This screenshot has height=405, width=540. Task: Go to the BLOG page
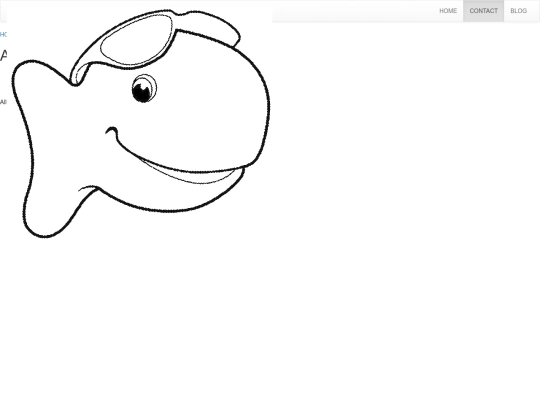pyautogui.click(x=518, y=11)
